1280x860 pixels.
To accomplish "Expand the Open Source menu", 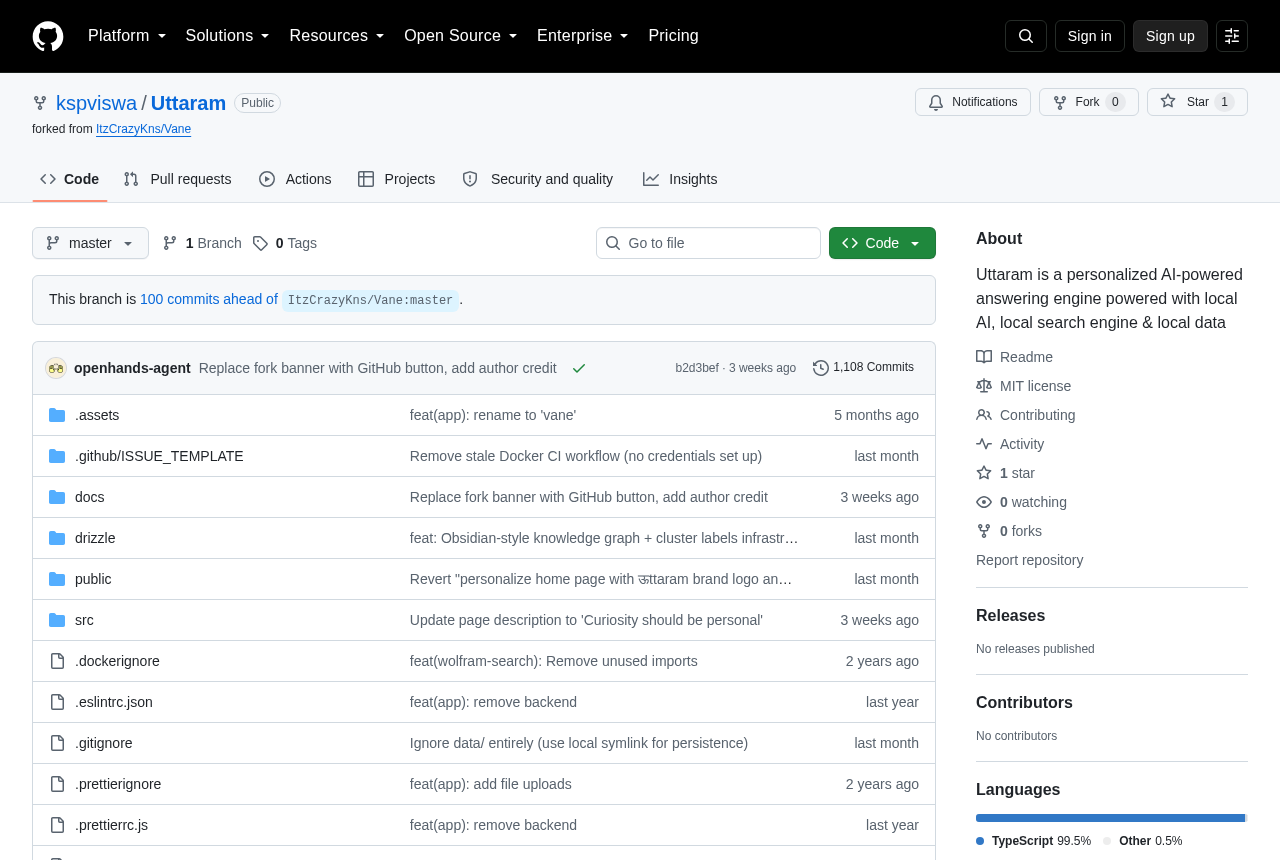I will coord(461,36).
